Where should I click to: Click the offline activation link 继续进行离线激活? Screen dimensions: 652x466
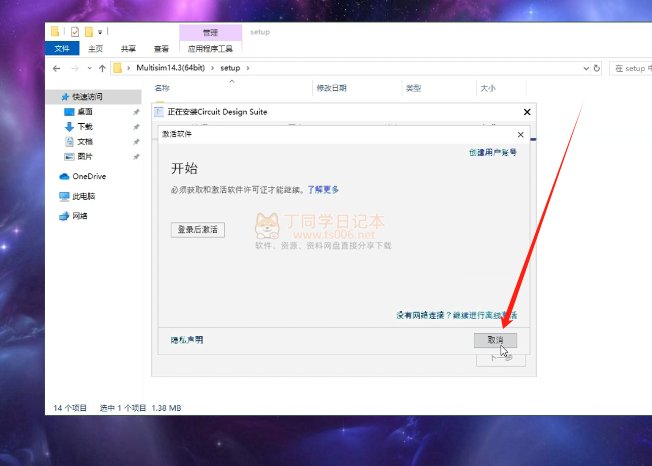[484, 315]
